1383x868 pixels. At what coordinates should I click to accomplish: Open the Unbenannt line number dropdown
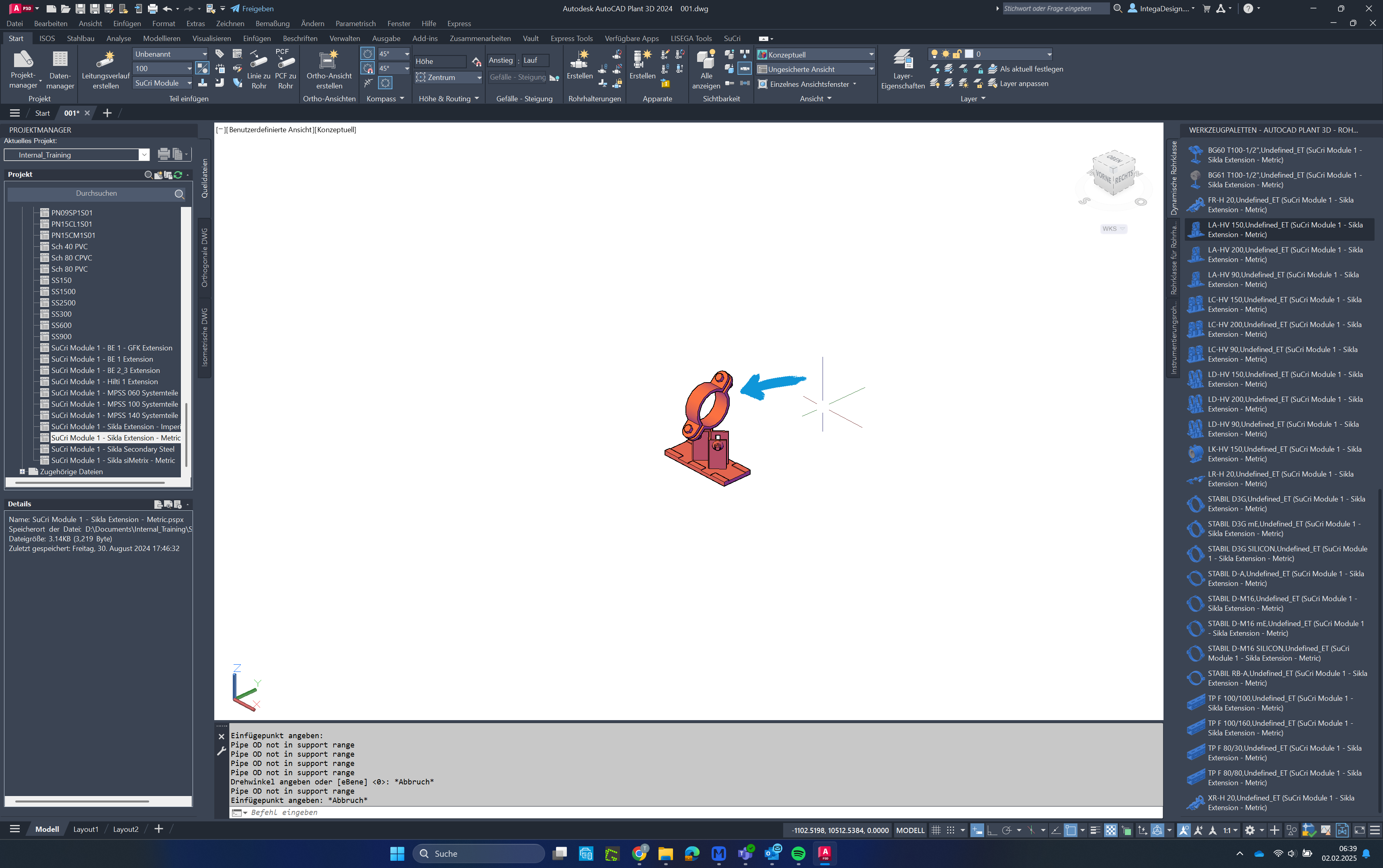(170, 54)
